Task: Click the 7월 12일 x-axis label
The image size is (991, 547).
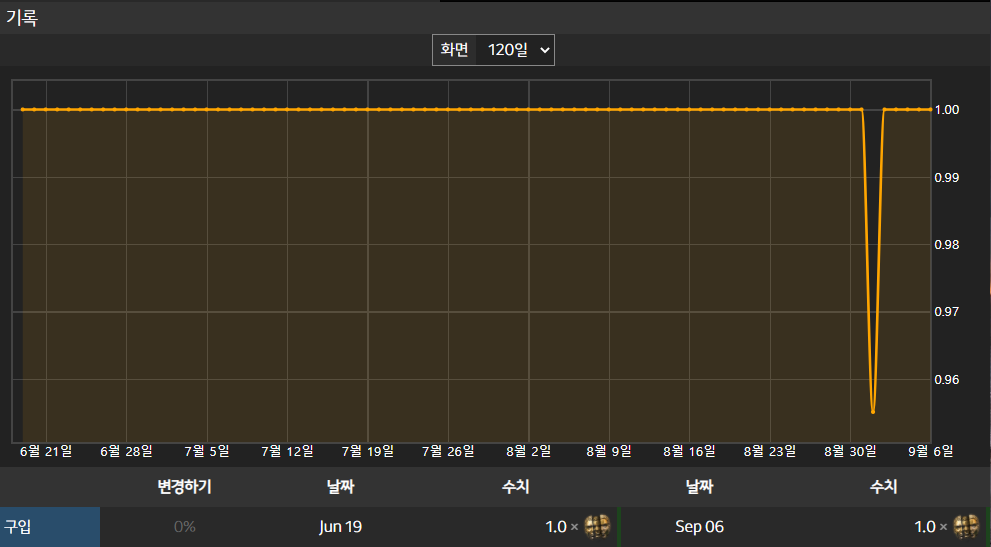Action: click(x=288, y=452)
